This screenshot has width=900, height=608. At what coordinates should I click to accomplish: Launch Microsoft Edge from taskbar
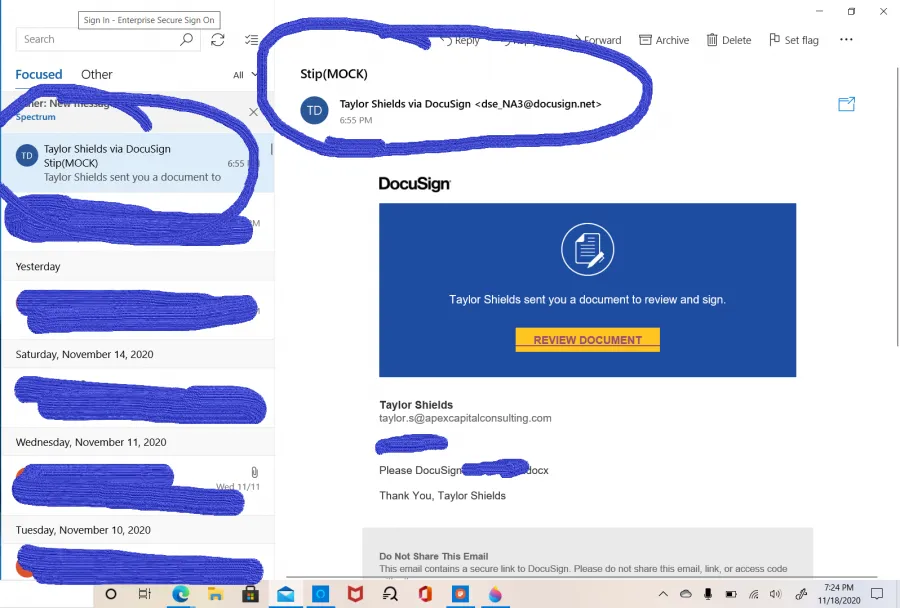pos(180,594)
